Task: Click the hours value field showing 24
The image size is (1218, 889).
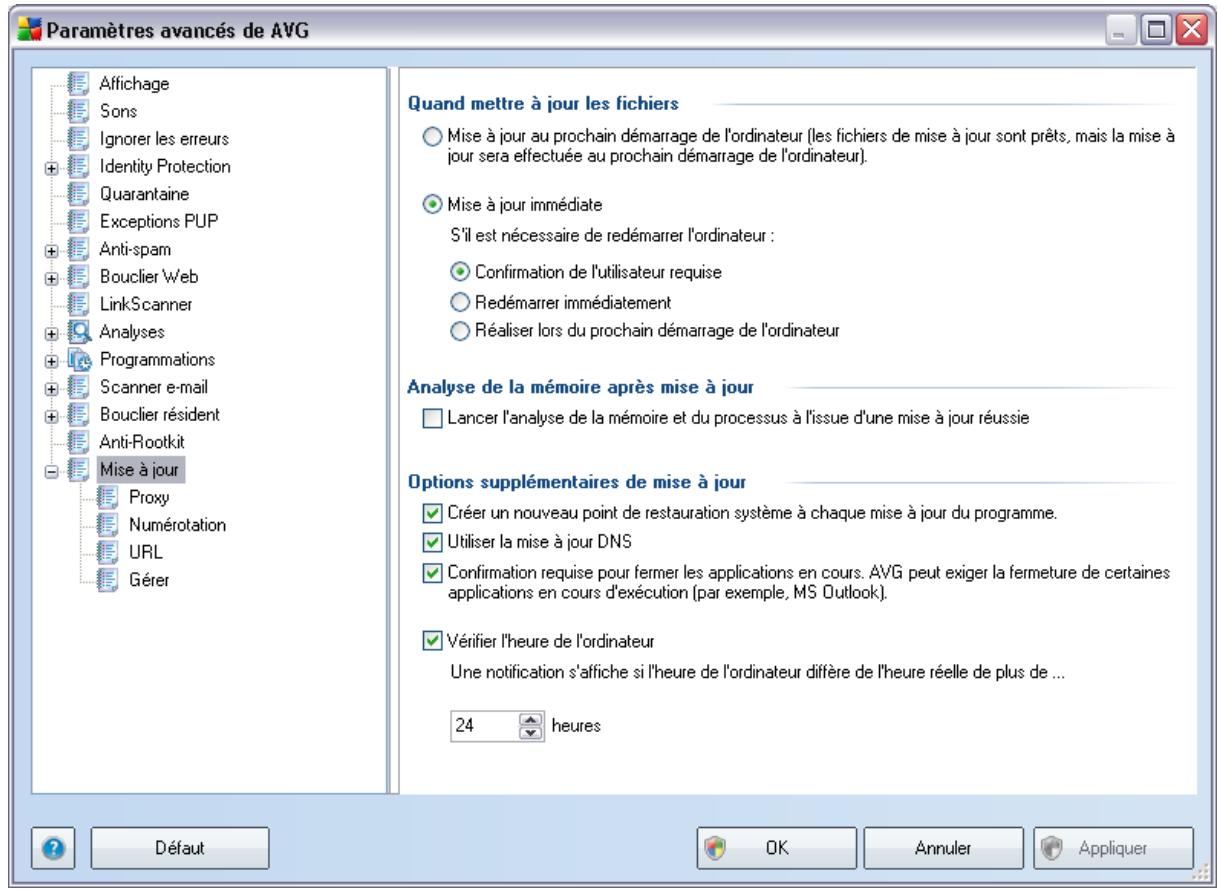Action: [482, 726]
